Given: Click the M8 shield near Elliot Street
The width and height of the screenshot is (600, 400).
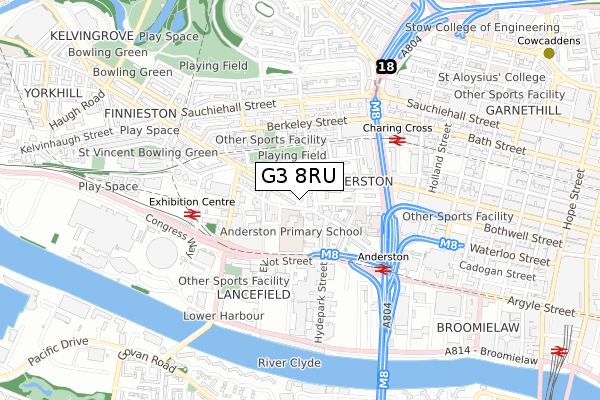Looking at the screenshot, I should [329, 254].
